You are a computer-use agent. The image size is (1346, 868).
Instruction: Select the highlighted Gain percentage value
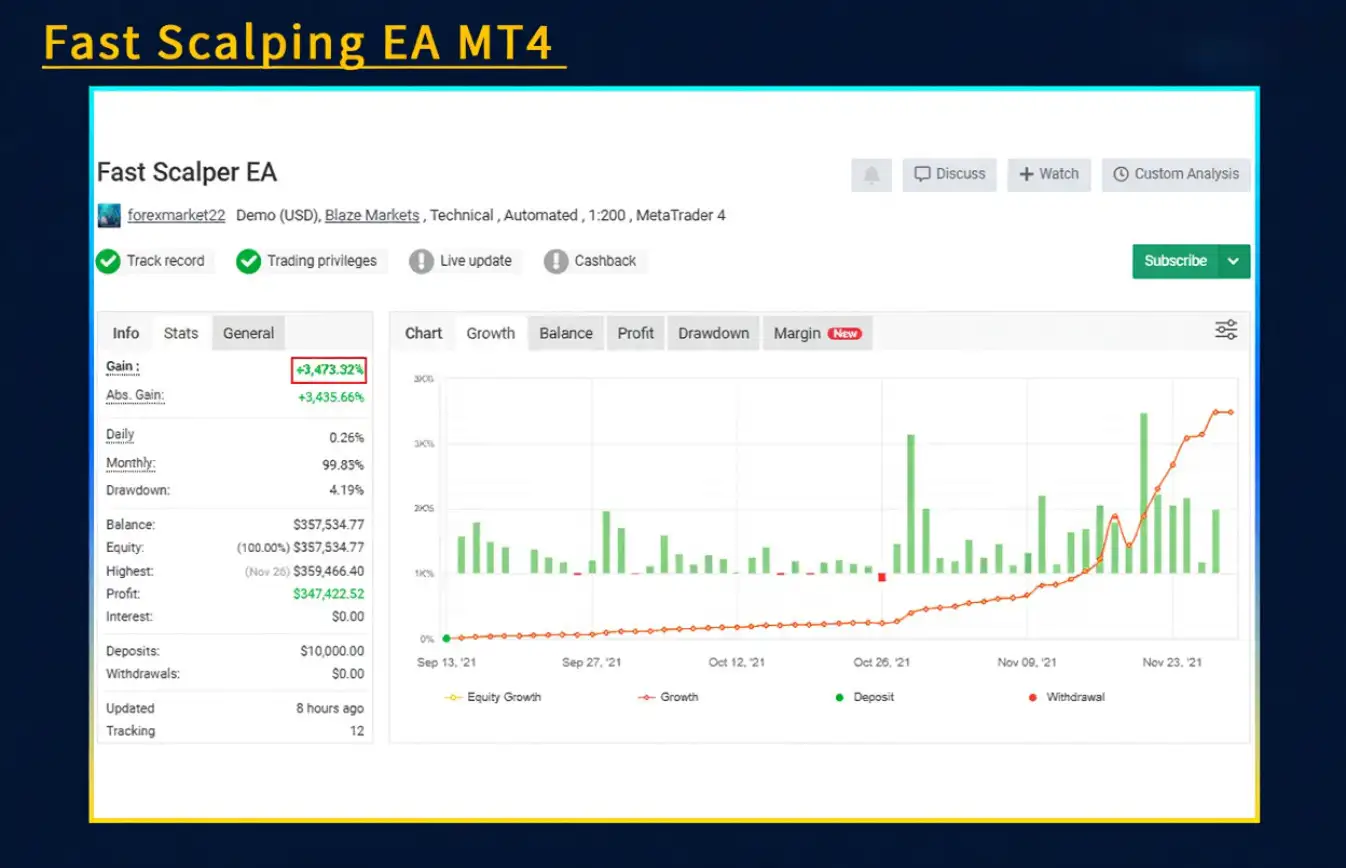(328, 369)
